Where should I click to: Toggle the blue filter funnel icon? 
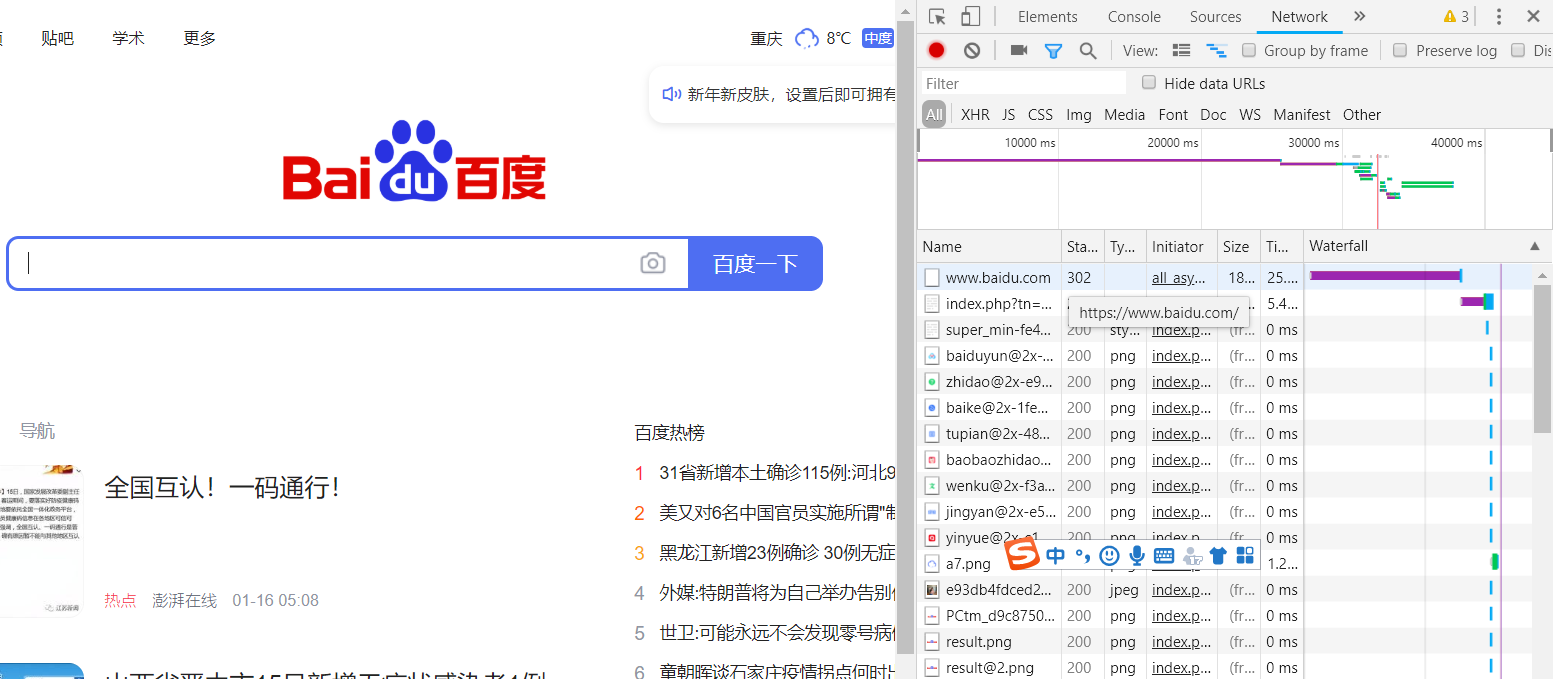[x=1053, y=50]
